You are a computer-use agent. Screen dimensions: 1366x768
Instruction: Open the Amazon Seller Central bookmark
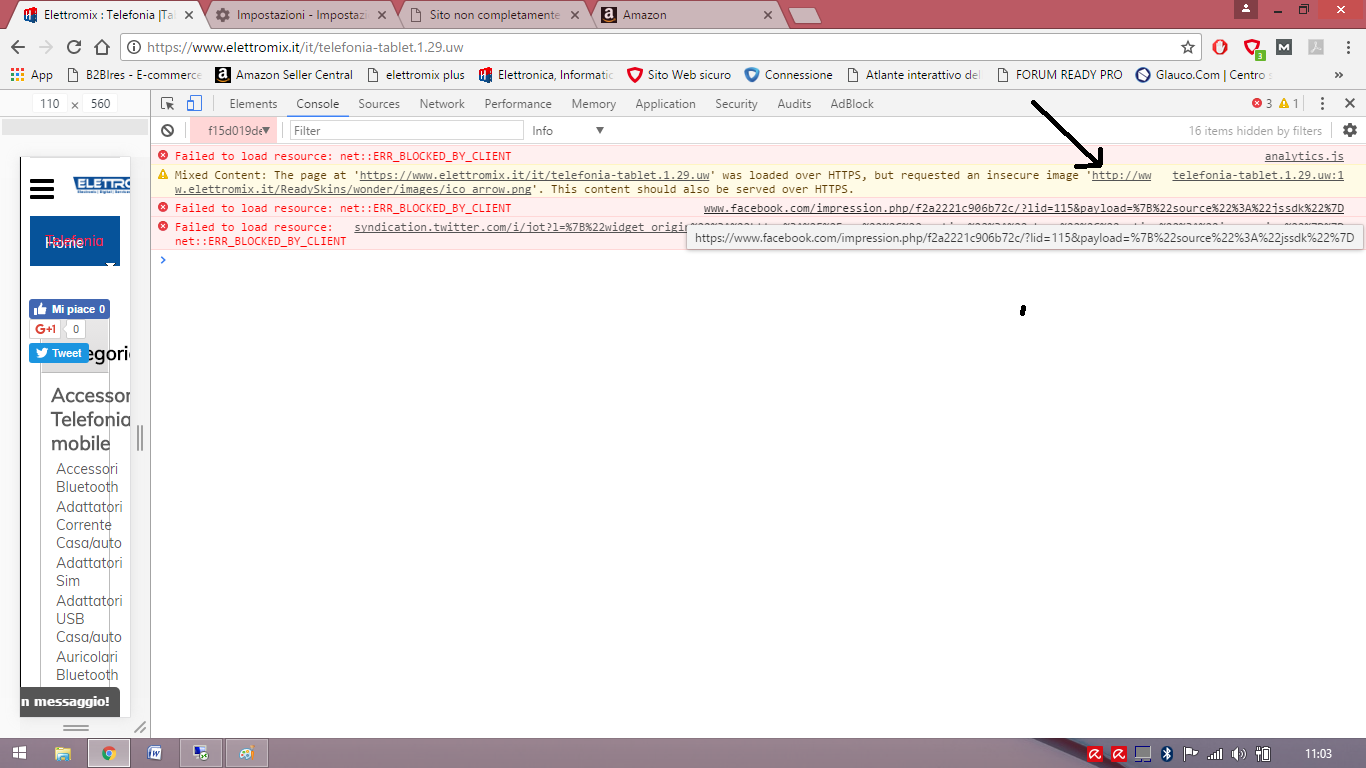(x=284, y=75)
